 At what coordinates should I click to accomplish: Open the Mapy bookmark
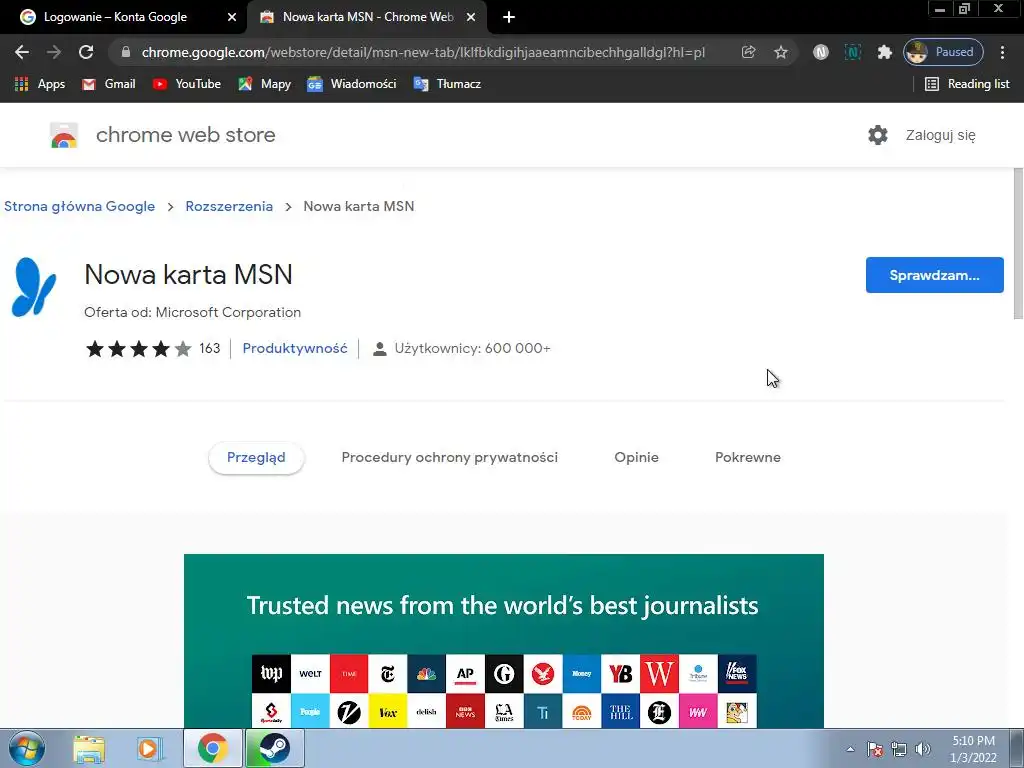point(265,84)
